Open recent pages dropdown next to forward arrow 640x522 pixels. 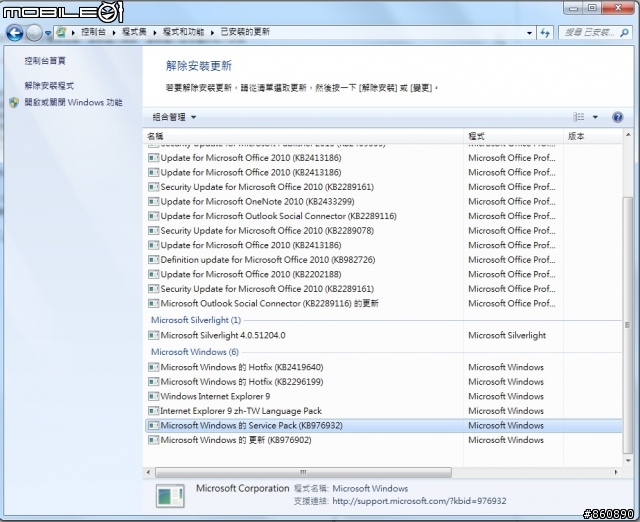pos(48,33)
